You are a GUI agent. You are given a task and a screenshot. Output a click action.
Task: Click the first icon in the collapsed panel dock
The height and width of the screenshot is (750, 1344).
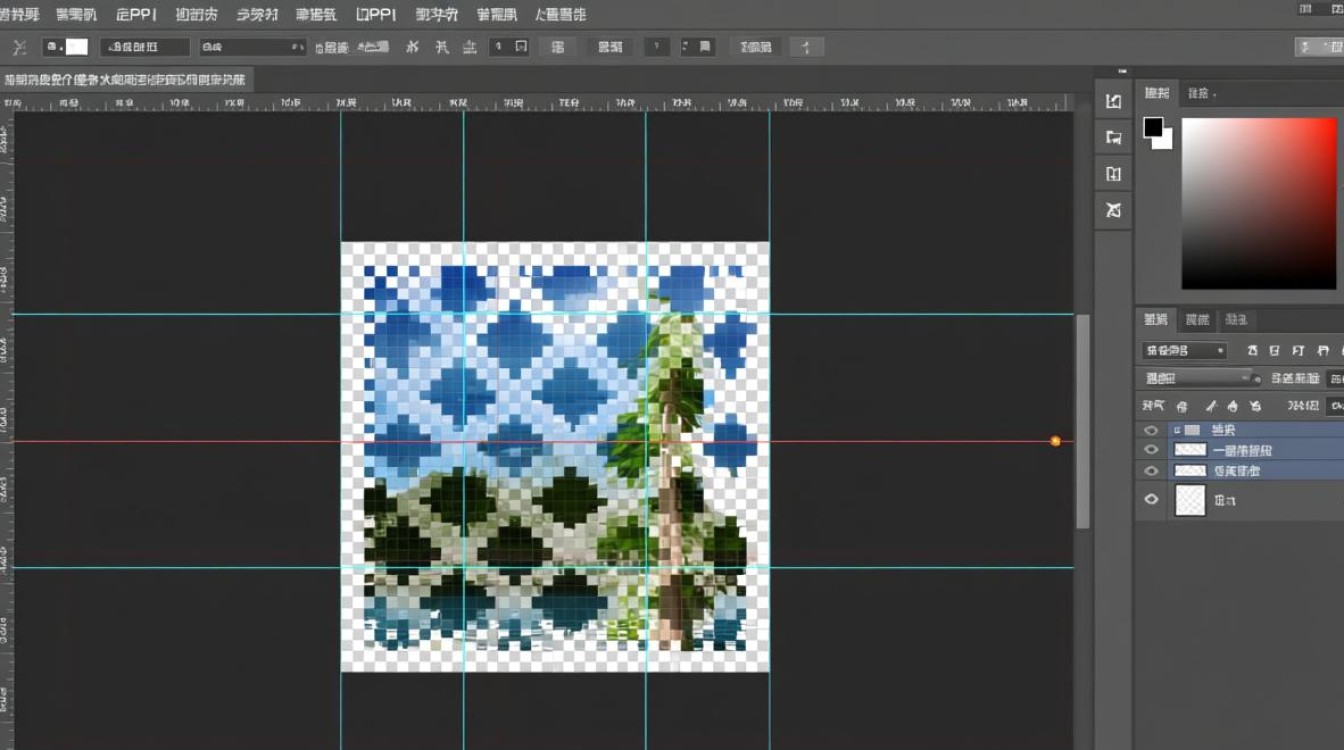(1113, 101)
